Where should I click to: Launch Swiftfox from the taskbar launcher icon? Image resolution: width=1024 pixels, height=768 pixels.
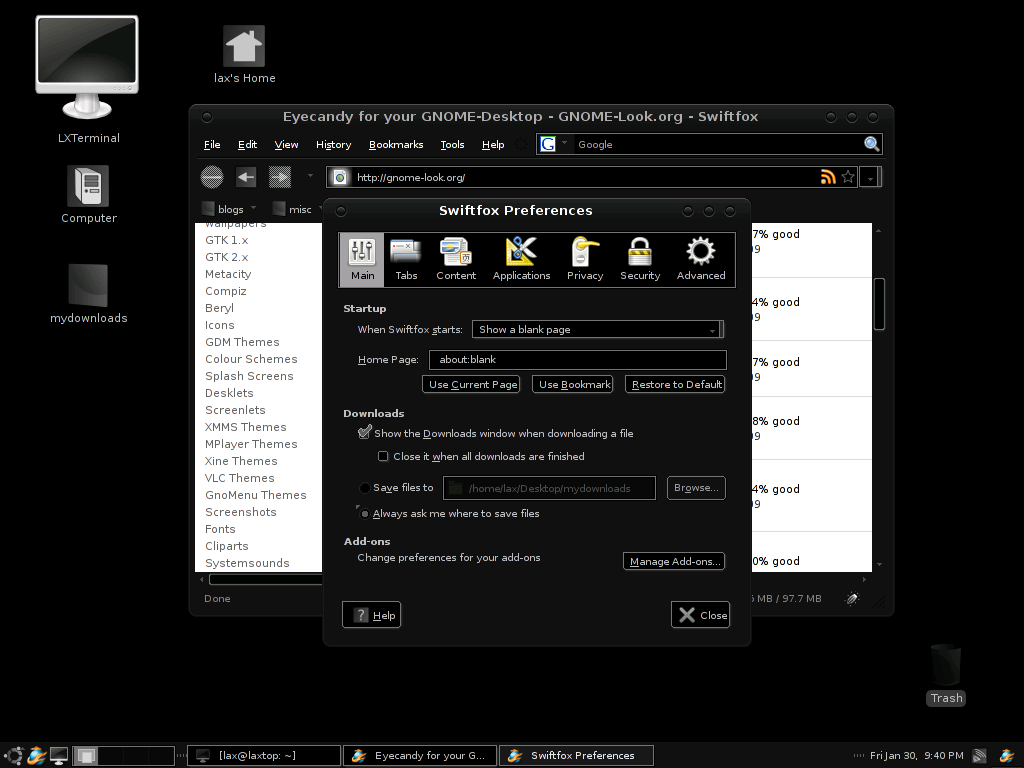pyautogui.click(x=37, y=756)
